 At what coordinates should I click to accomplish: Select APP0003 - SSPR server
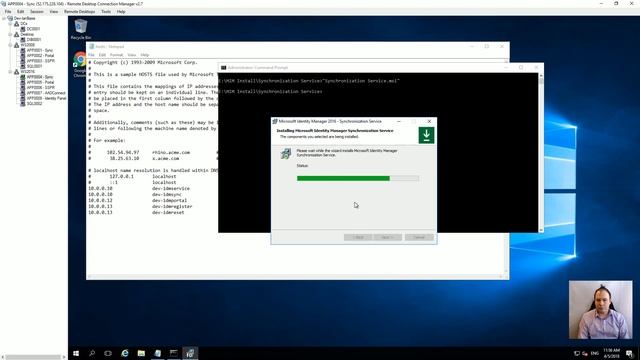(40, 61)
